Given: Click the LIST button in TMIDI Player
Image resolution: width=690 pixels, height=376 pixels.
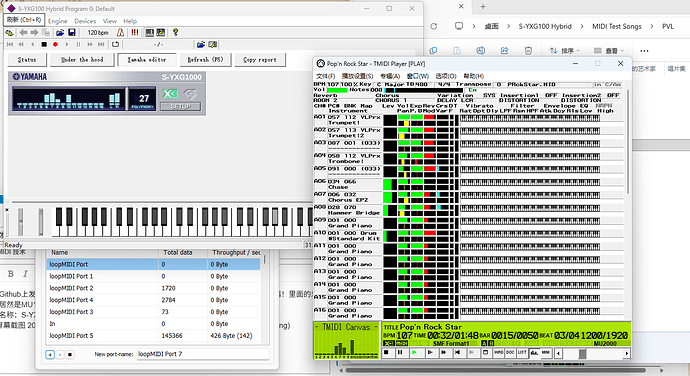Looking at the screenshot, I should tap(522, 352).
